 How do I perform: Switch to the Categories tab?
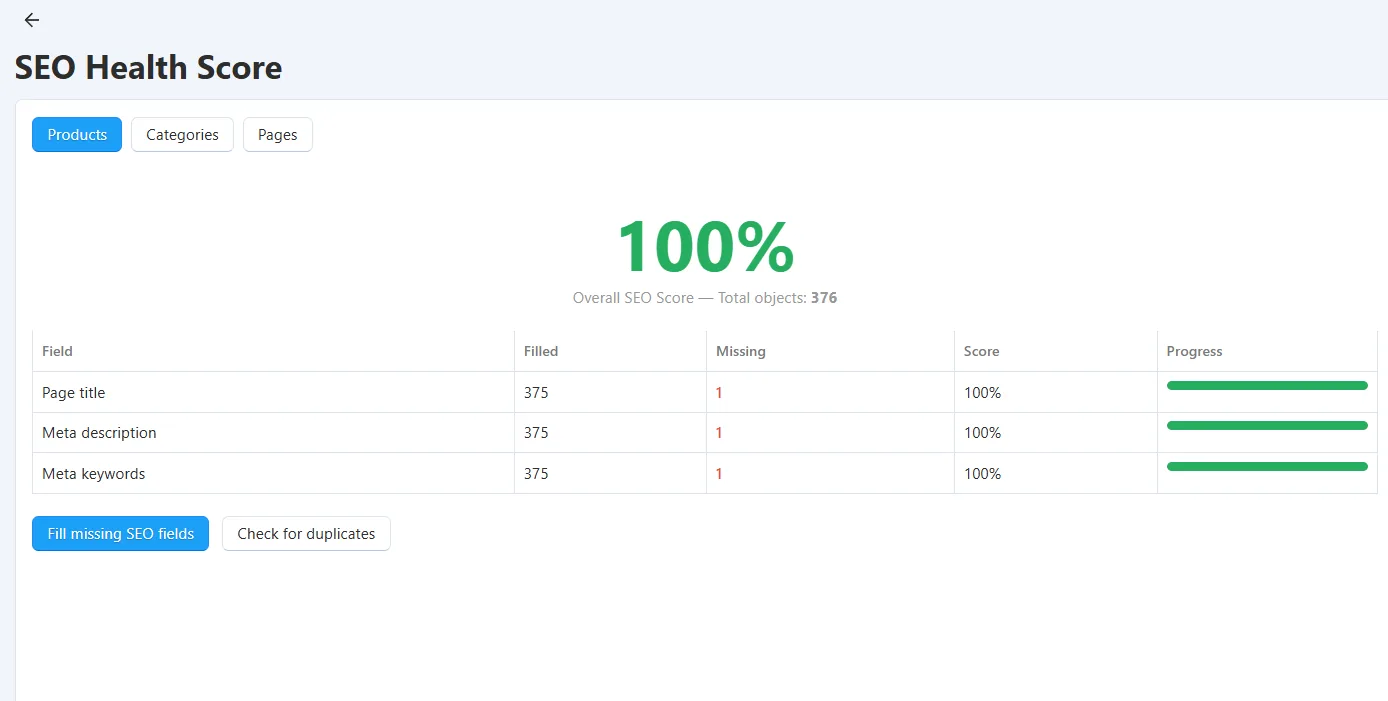(182, 135)
